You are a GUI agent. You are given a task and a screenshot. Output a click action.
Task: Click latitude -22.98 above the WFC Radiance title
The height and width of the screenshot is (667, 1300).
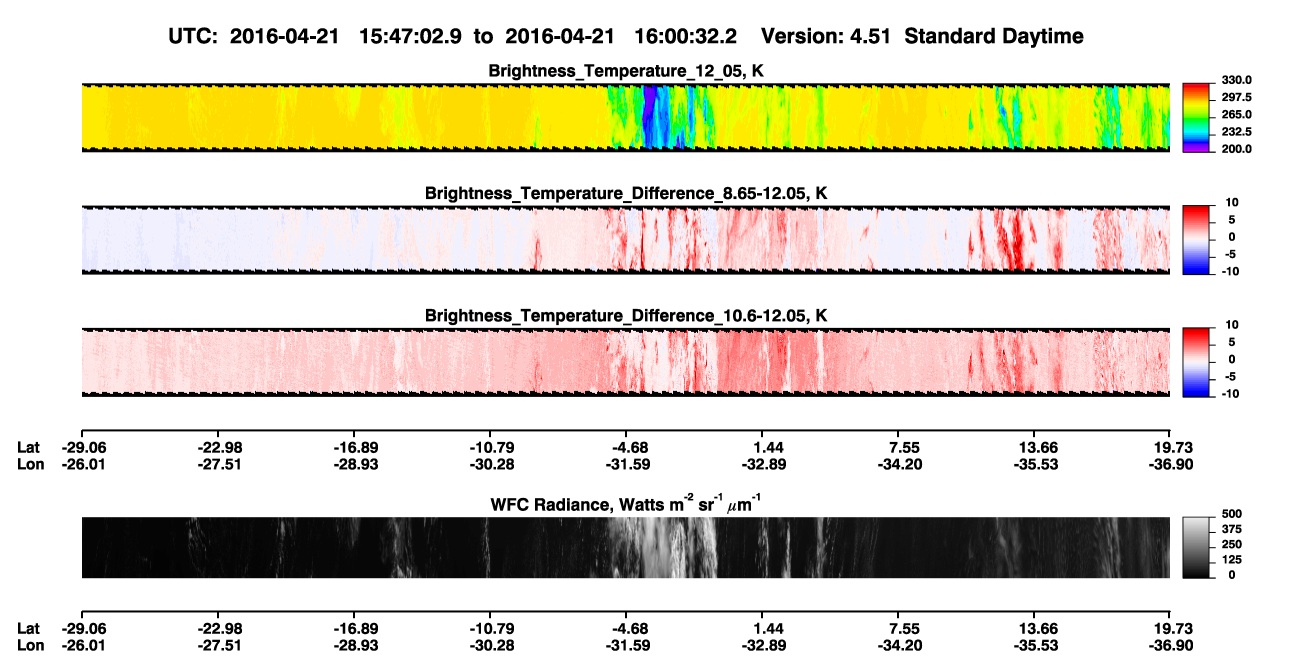coord(218,447)
